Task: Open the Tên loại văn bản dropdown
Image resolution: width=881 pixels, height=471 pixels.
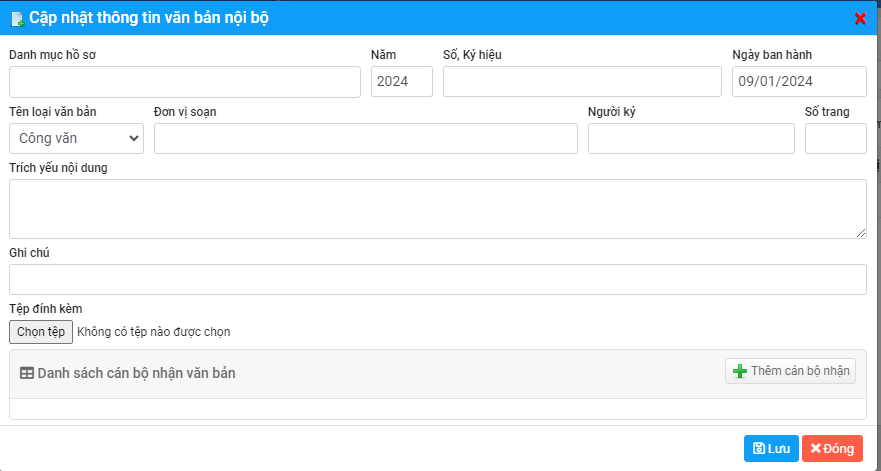Action: click(x=76, y=139)
